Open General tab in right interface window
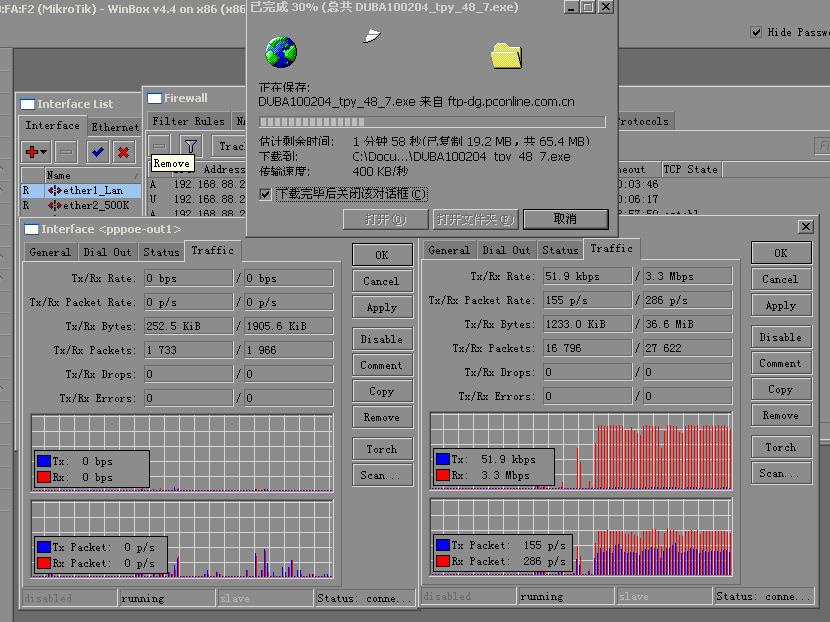 pos(449,250)
